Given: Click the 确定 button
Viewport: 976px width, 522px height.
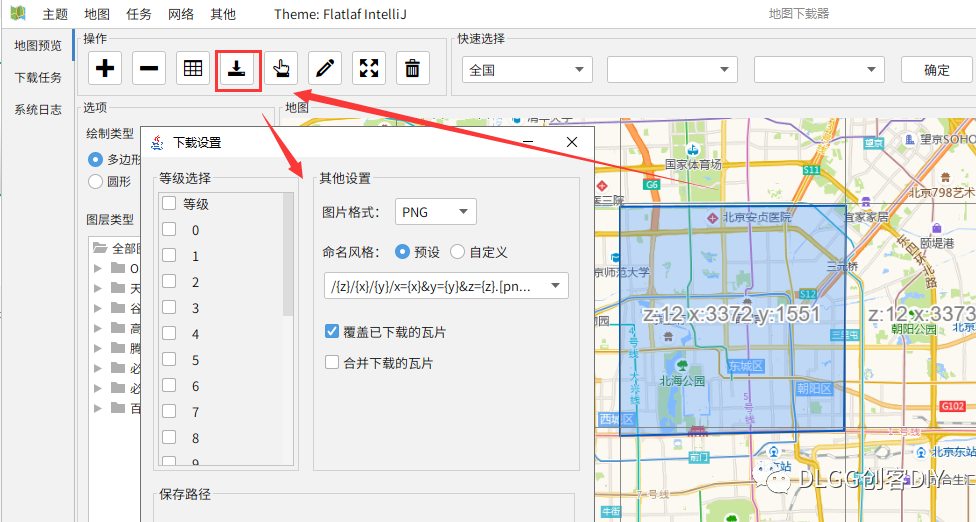Looking at the screenshot, I should pos(937,70).
